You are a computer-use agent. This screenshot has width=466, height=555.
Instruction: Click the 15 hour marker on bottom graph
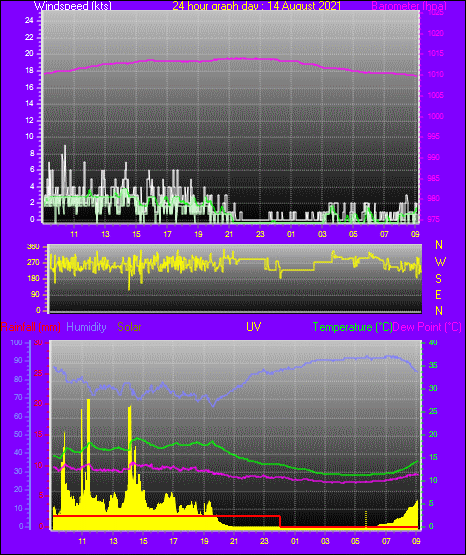point(143,541)
